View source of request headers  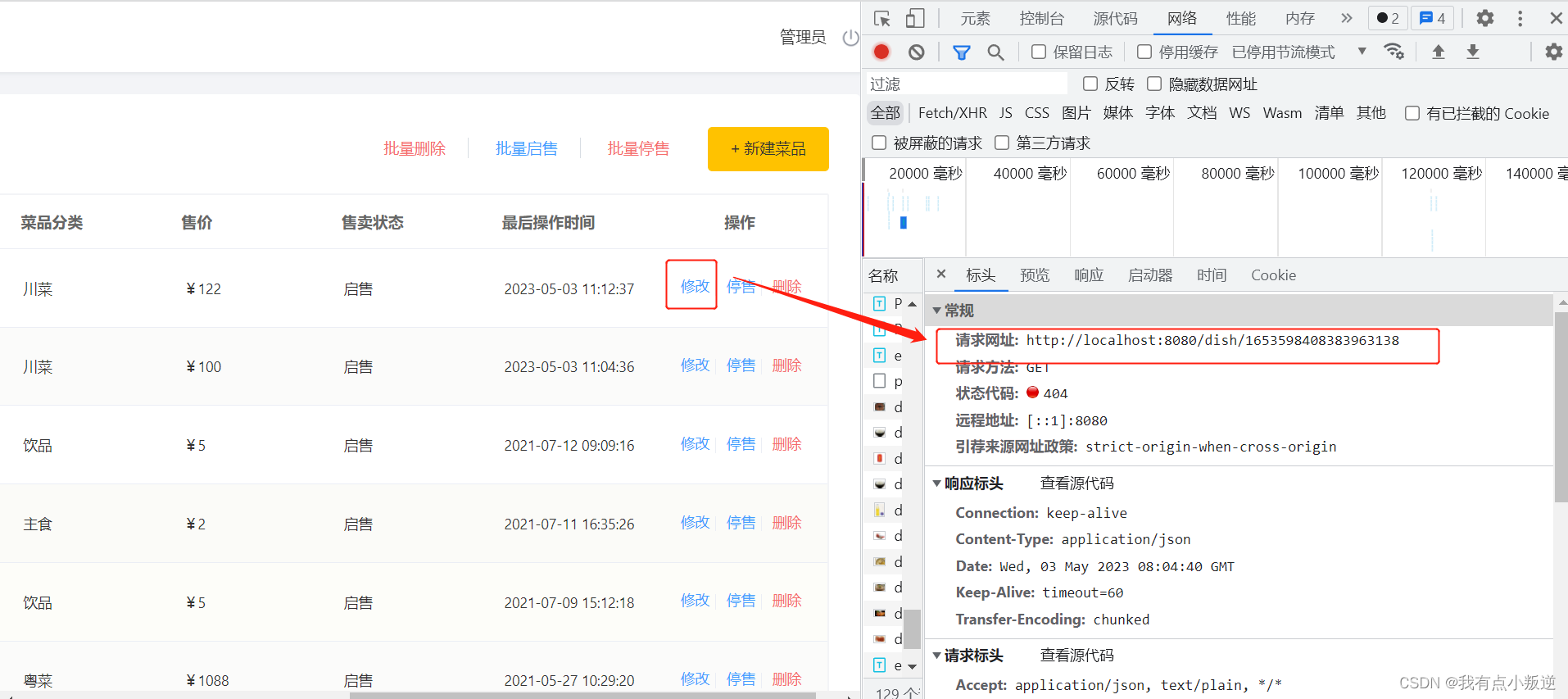1077,656
